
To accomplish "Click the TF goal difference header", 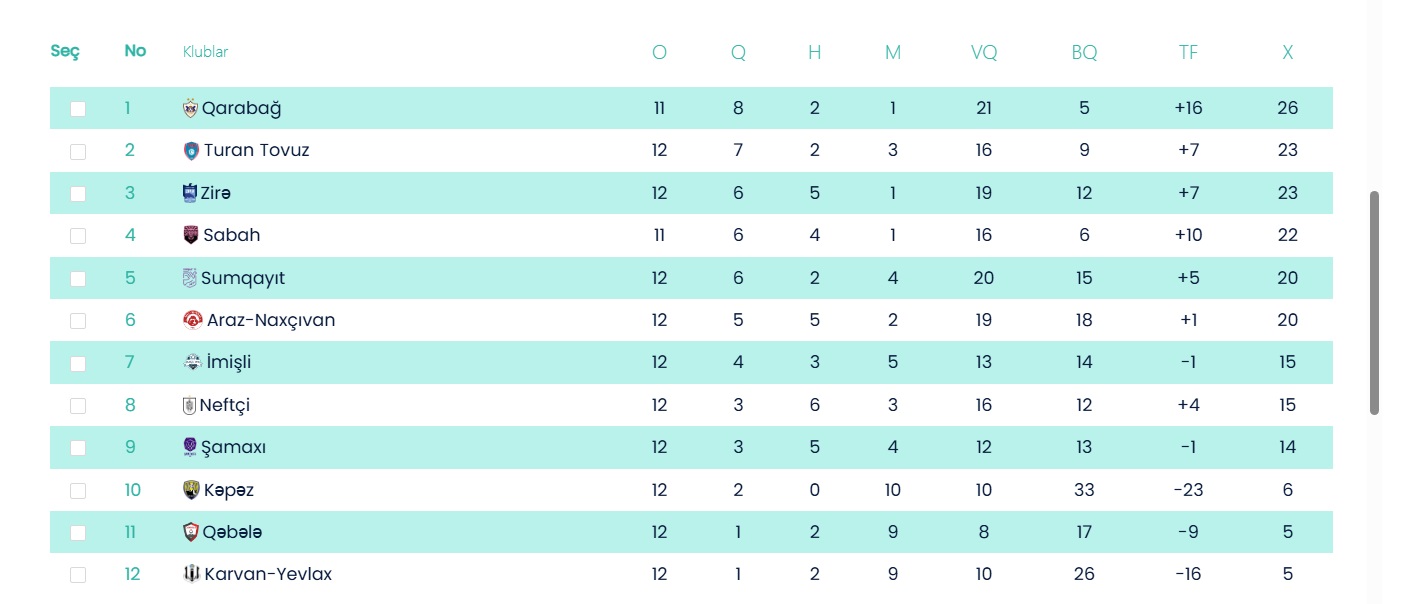I will pos(1188,53).
